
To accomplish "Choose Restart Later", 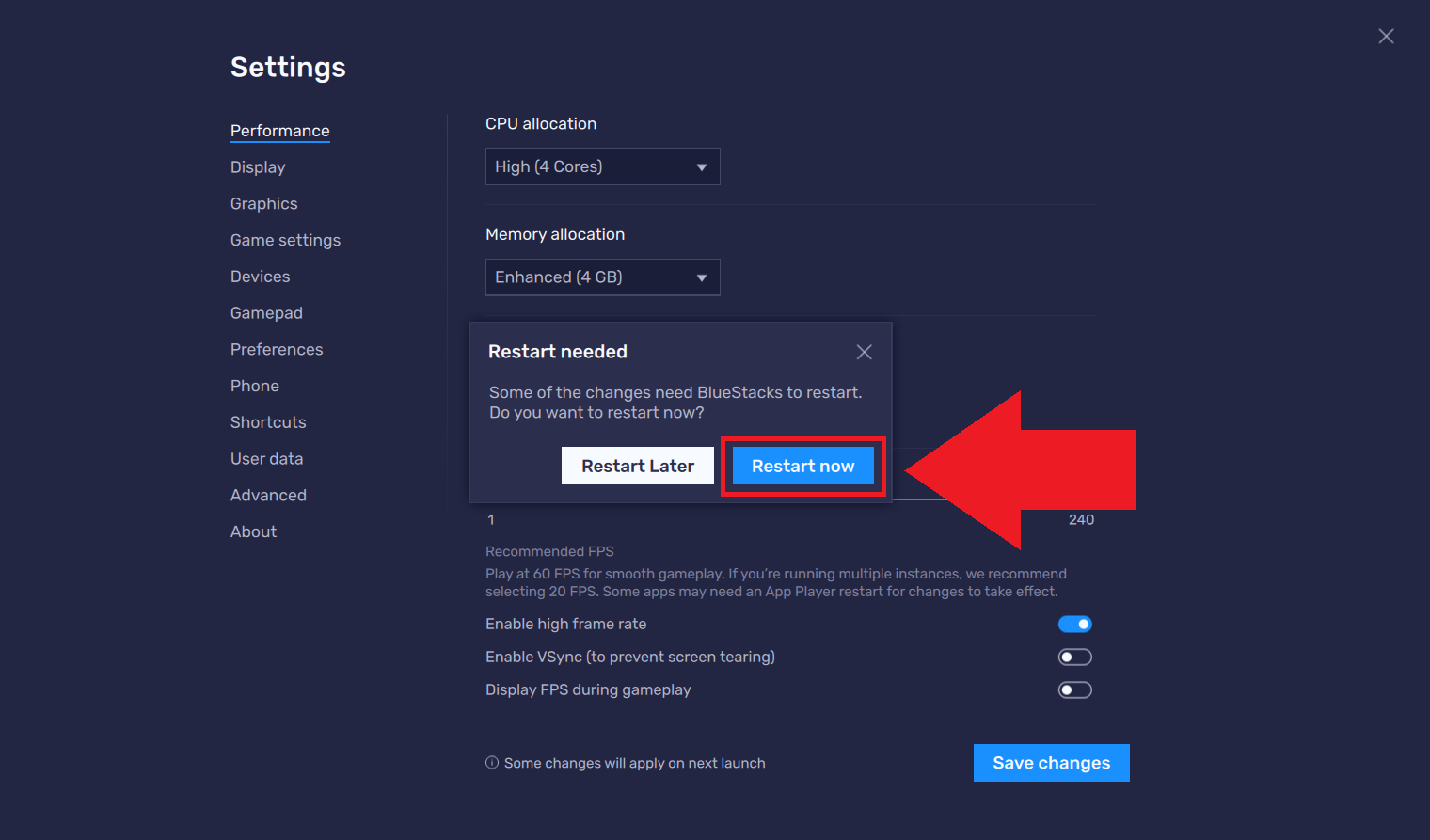I will point(637,467).
